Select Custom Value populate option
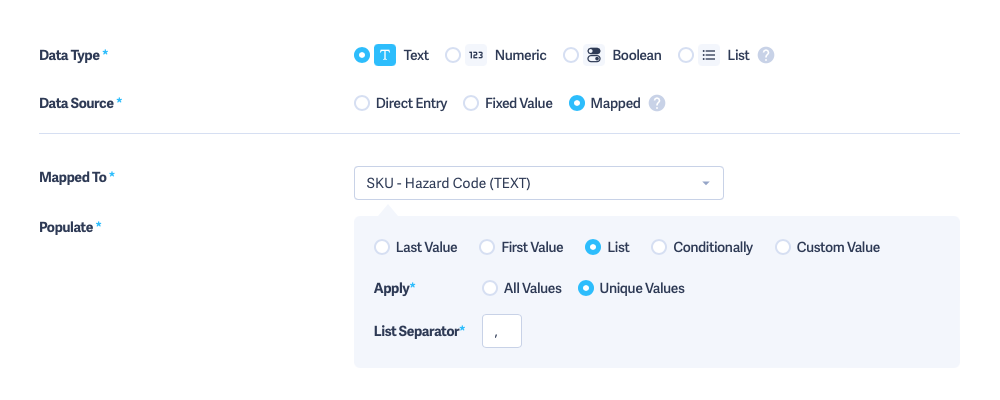The image size is (1000, 400). coord(783,248)
